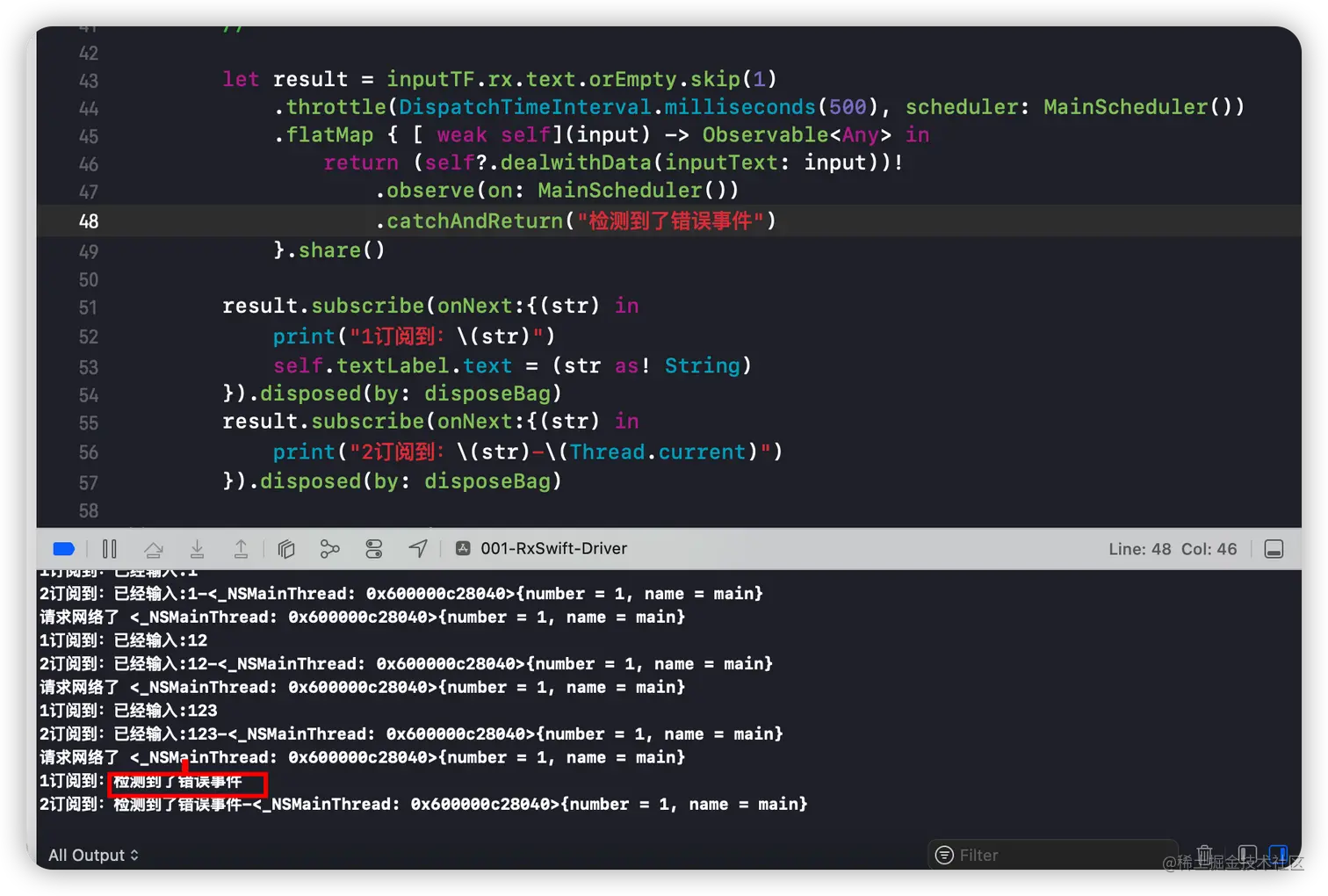
Task: Clear the console with the trash icon
Action: click(1205, 854)
